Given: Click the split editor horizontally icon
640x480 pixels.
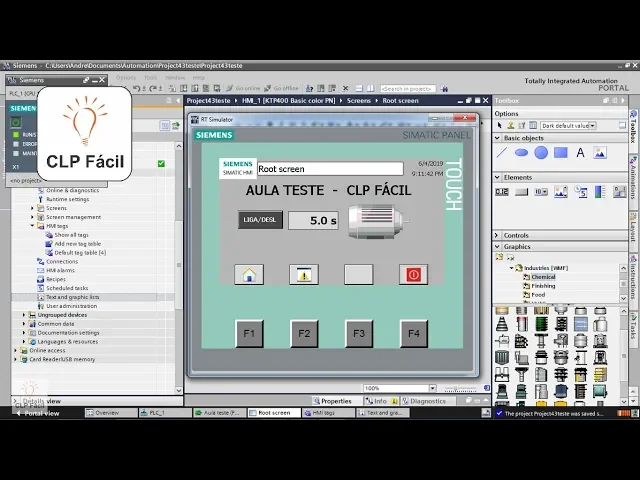Looking at the screenshot, I should (359, 88).
